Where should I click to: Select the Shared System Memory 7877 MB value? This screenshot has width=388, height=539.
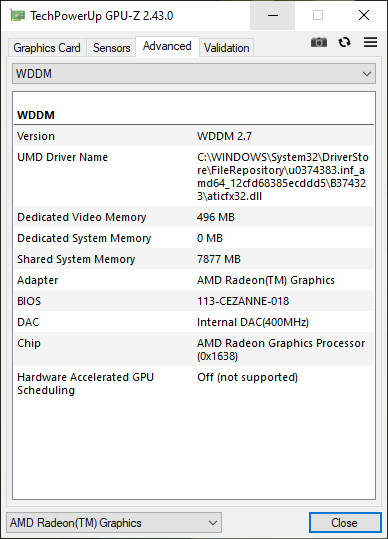(219, 259)
